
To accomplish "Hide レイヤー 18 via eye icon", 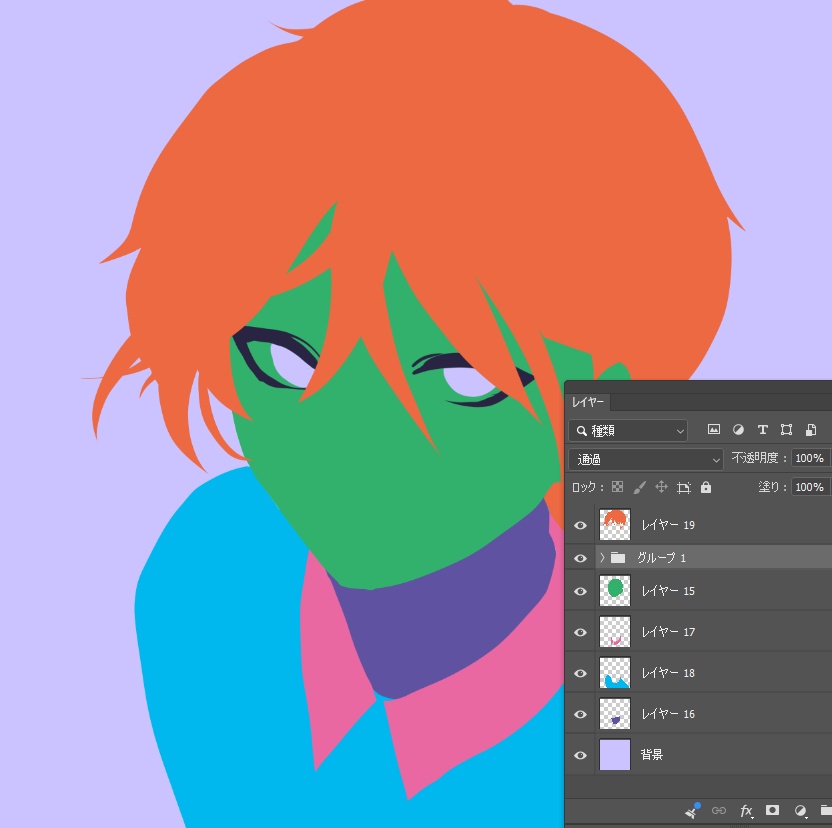I will pyautogui.click(x=580, y=672).
